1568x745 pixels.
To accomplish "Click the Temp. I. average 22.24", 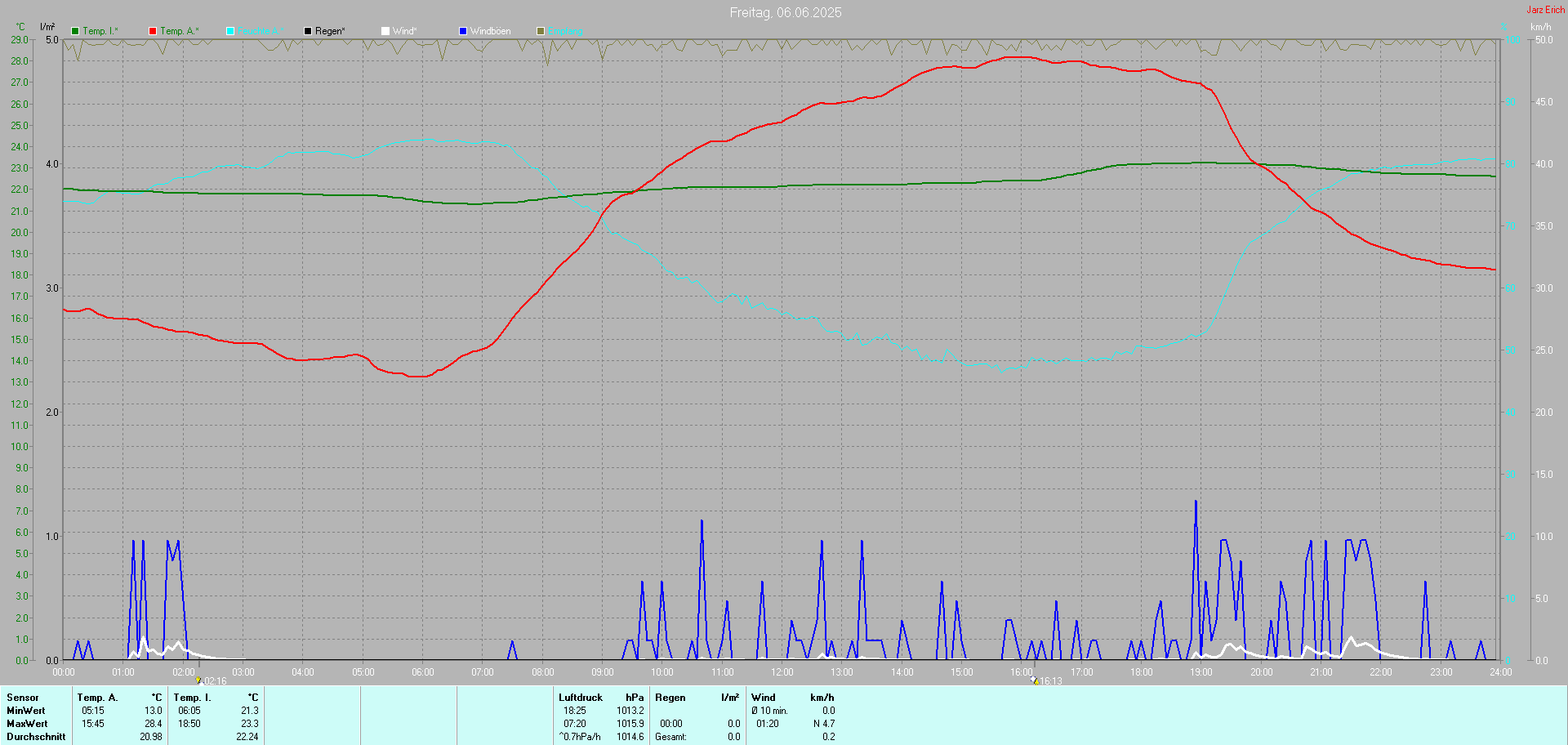I will coord(247,737).
